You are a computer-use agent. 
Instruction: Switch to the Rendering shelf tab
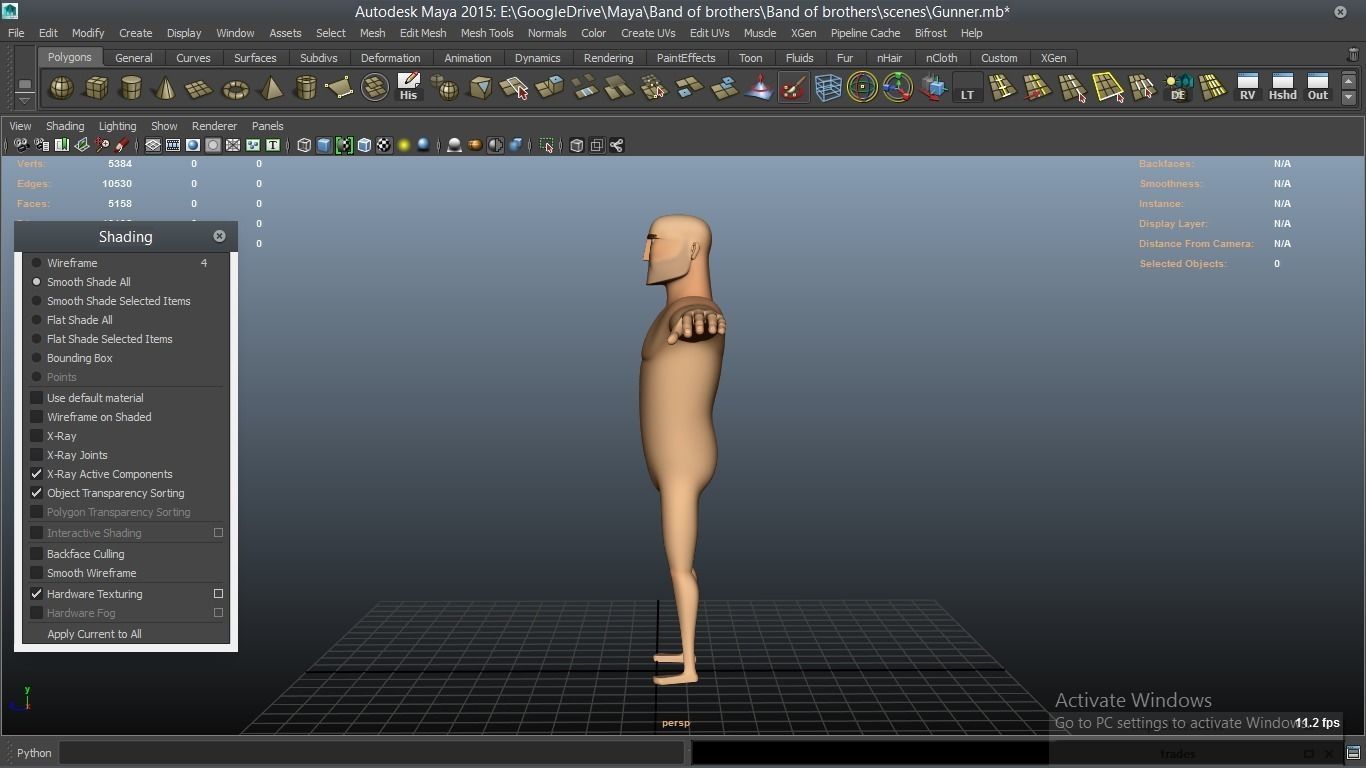tap(608, 58)
